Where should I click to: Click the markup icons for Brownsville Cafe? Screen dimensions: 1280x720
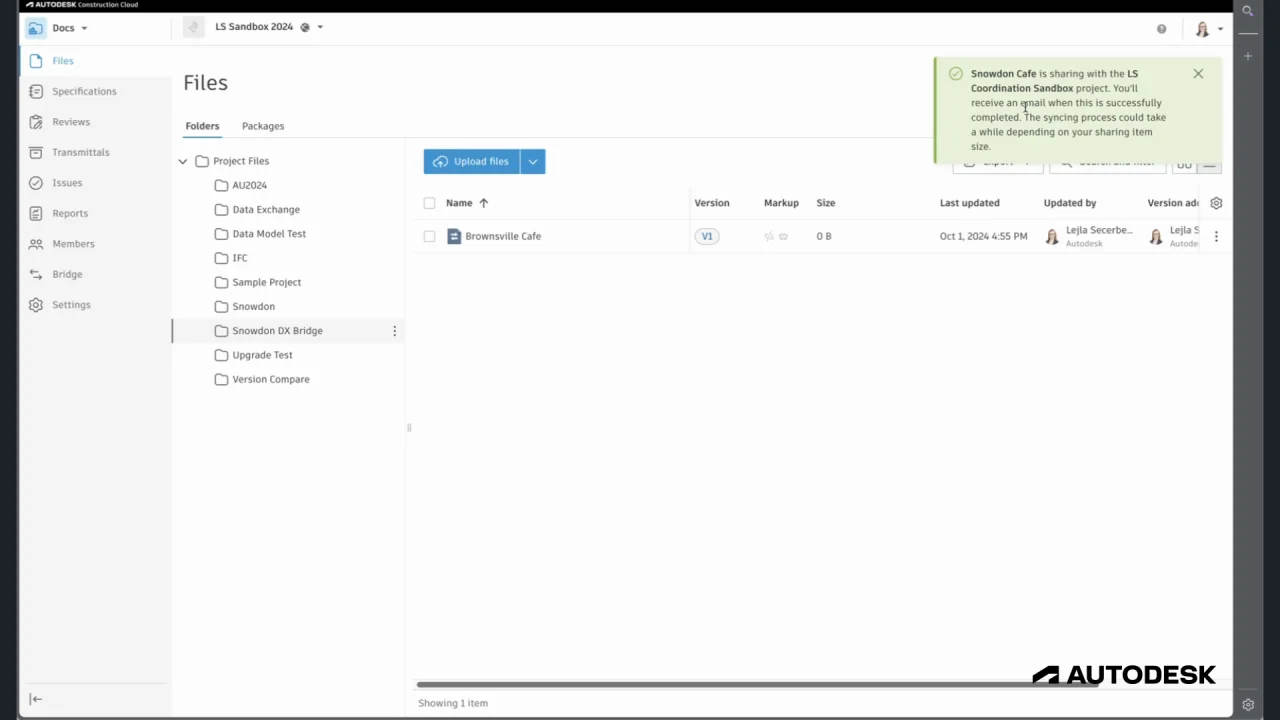(x=776, y=237)
